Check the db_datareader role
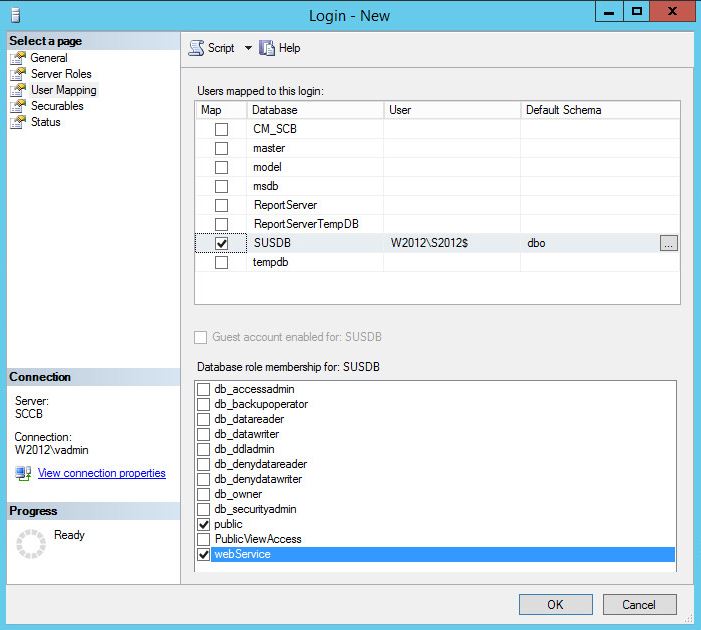The image size is (701, 630). [203, 419]
